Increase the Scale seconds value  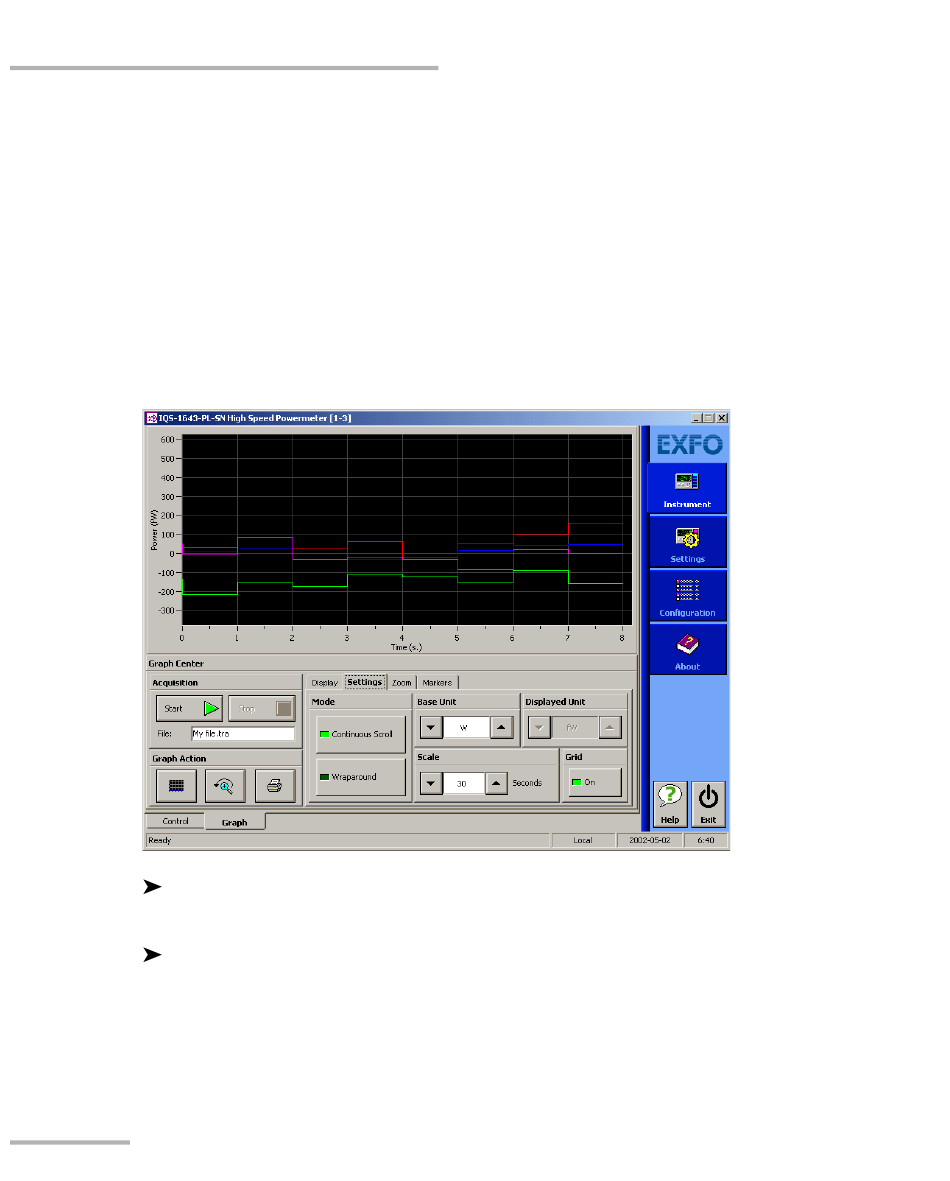496,783
